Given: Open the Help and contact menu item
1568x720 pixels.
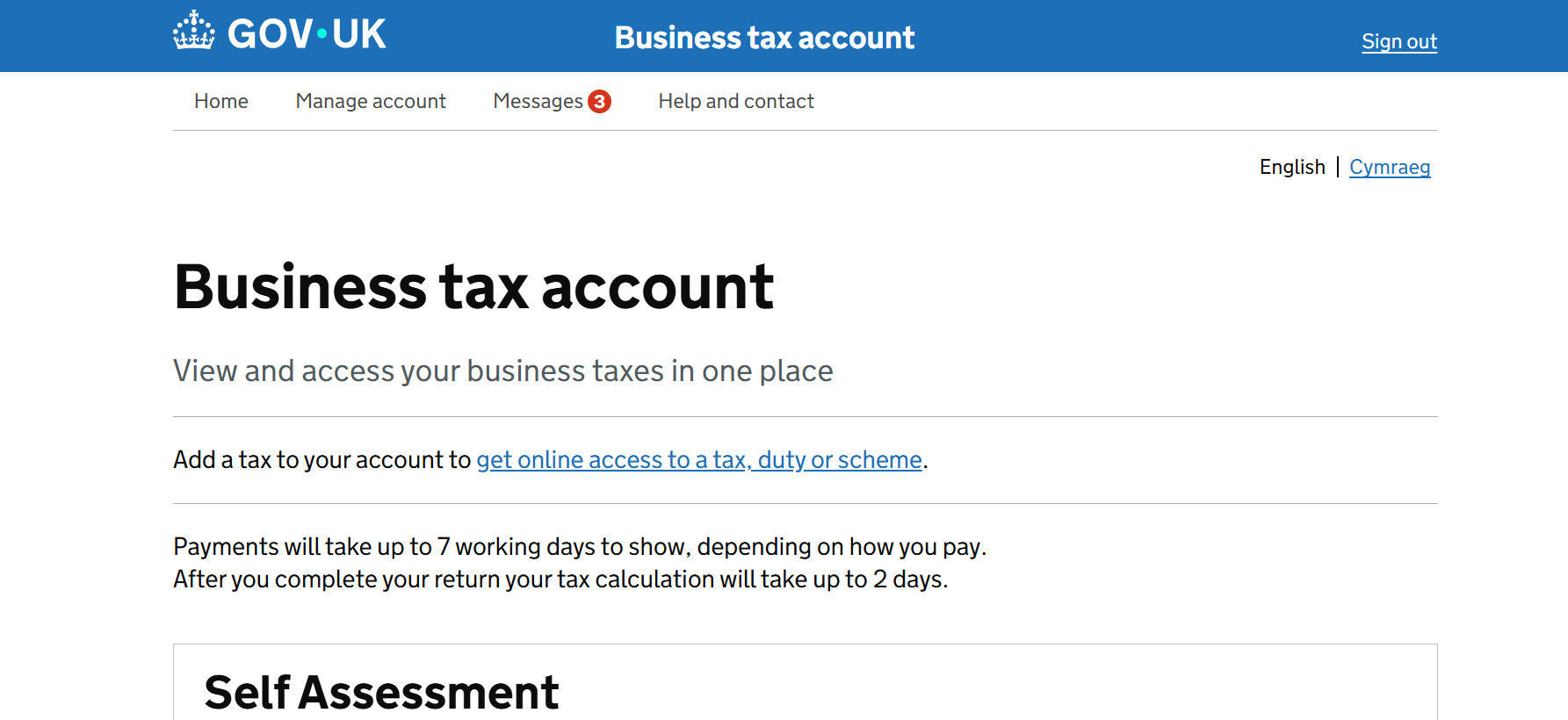Looking at the screenshot, I should [736, 101].
